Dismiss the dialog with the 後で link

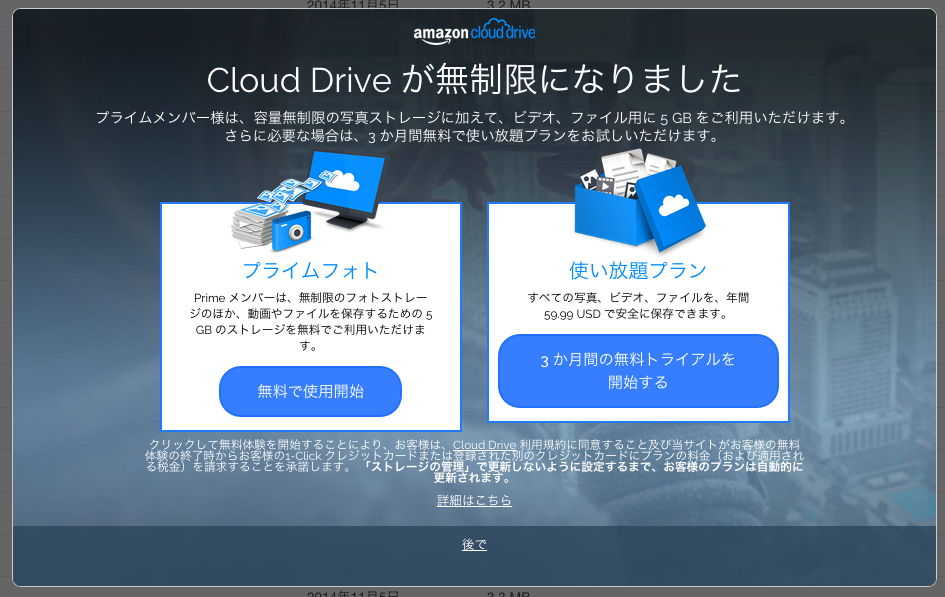(474, 545)
